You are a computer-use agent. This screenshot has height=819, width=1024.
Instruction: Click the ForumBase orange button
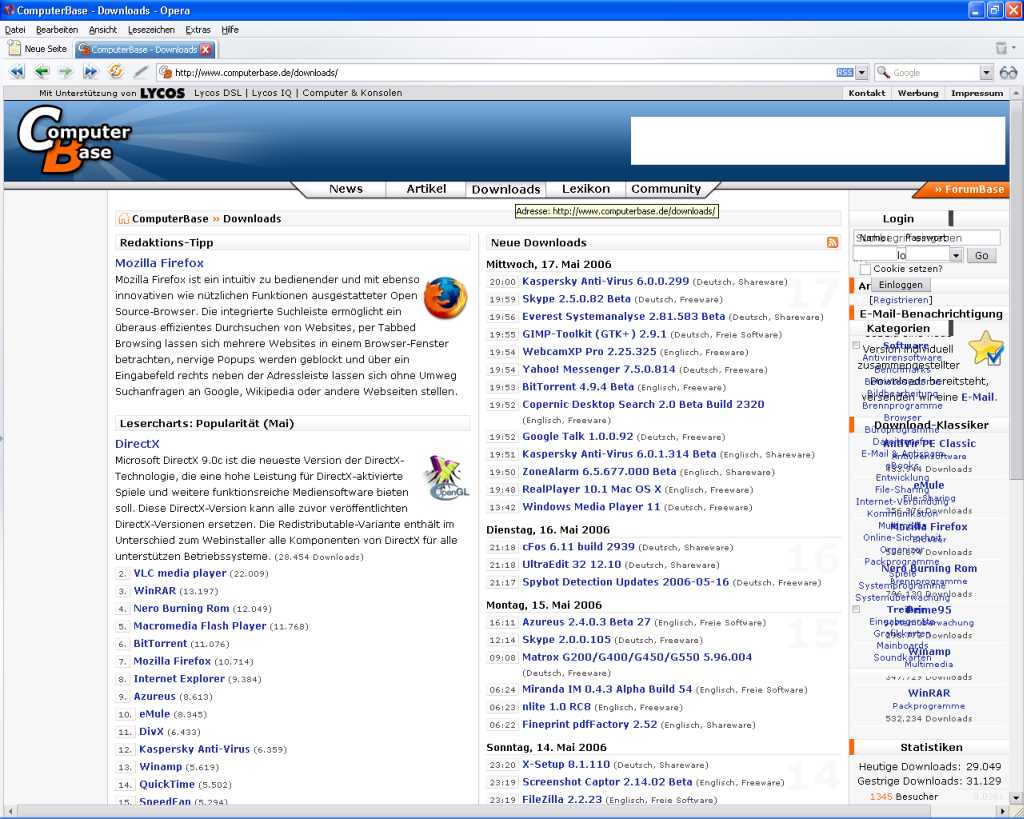pos(963,189)
